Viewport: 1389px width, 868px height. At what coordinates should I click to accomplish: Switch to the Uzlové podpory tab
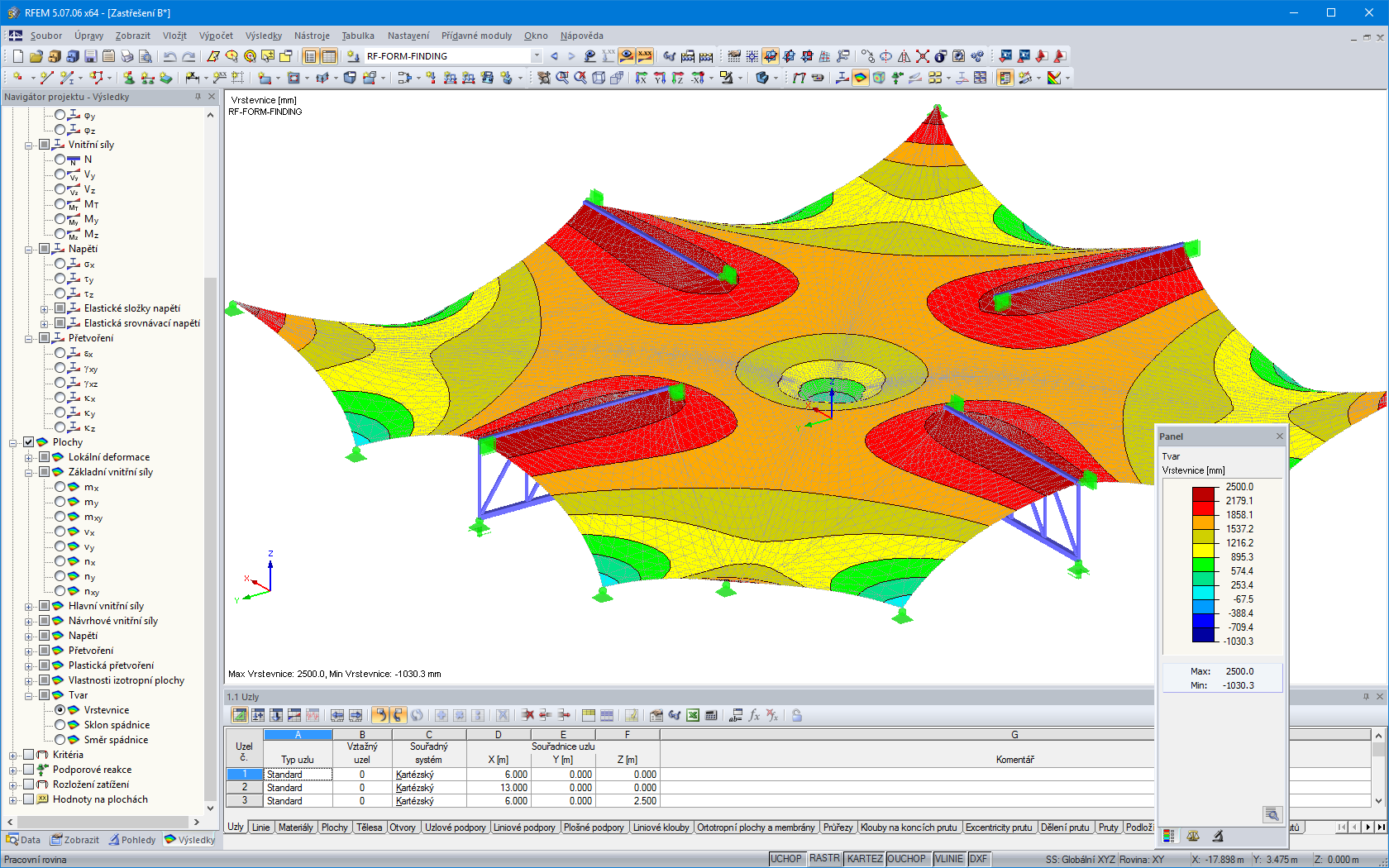[456, 827]
